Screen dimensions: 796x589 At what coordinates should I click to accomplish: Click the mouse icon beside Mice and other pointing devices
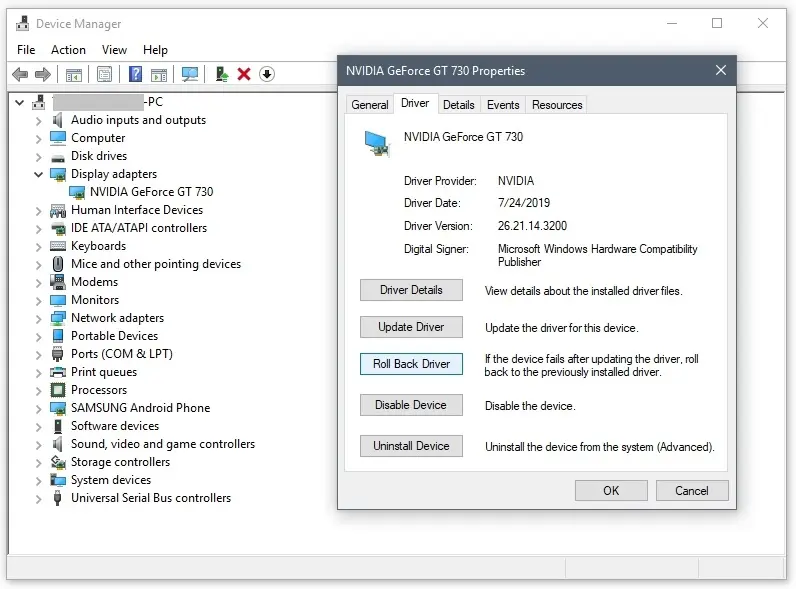click(58, 264)
